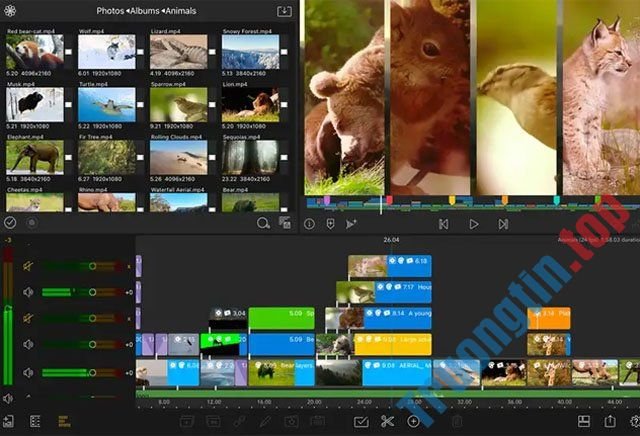Open the Photos source selector flower icon
The height and width of the screenshot is (436, 640).
(9, 11)
